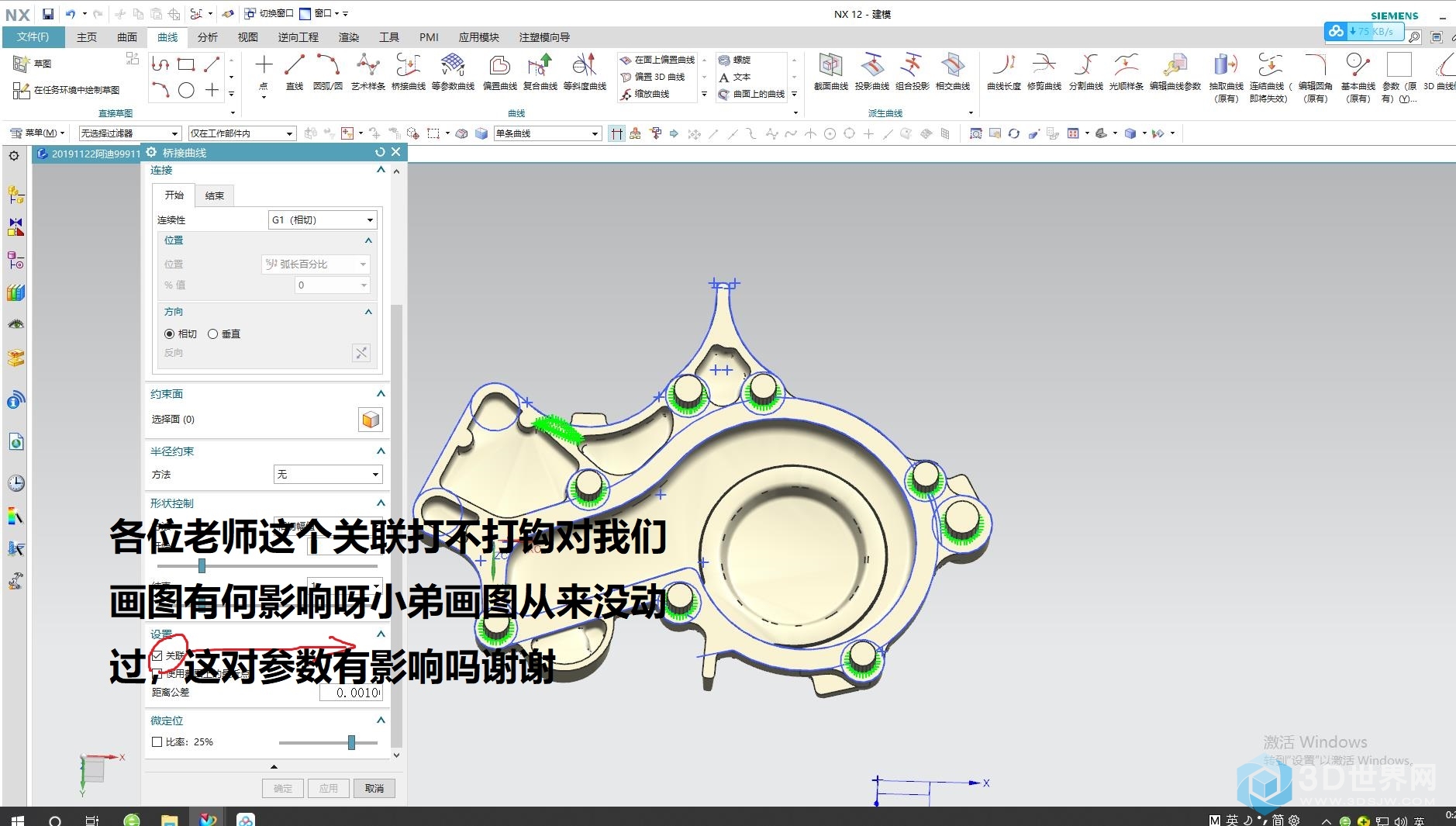This screenshot has height=826, width=1456.
Task: Open the 无选择过滤器 filter dropdown
Action: pyautogui.click(x=130, y=133)
